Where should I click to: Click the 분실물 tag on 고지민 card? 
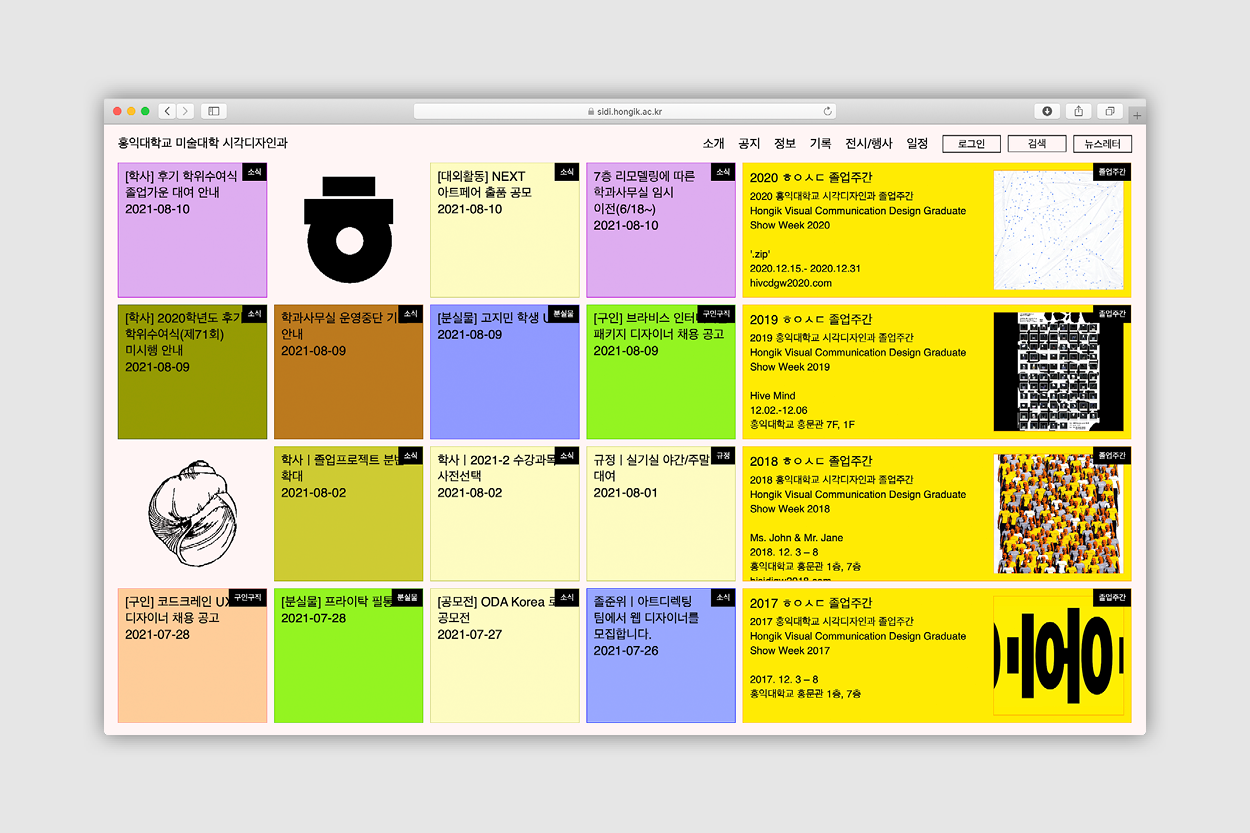pyautogui.click(x=563, y=313)
